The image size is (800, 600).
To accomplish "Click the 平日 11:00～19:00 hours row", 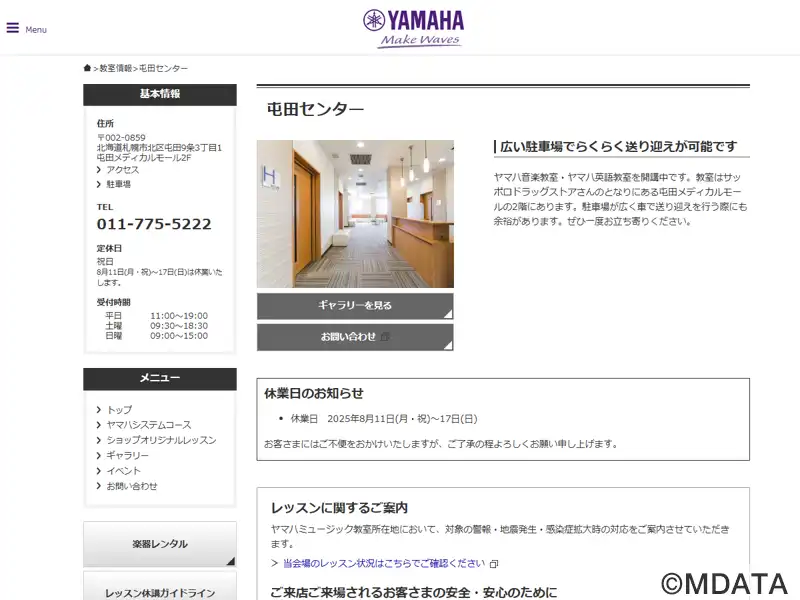I will click(157, 316).
